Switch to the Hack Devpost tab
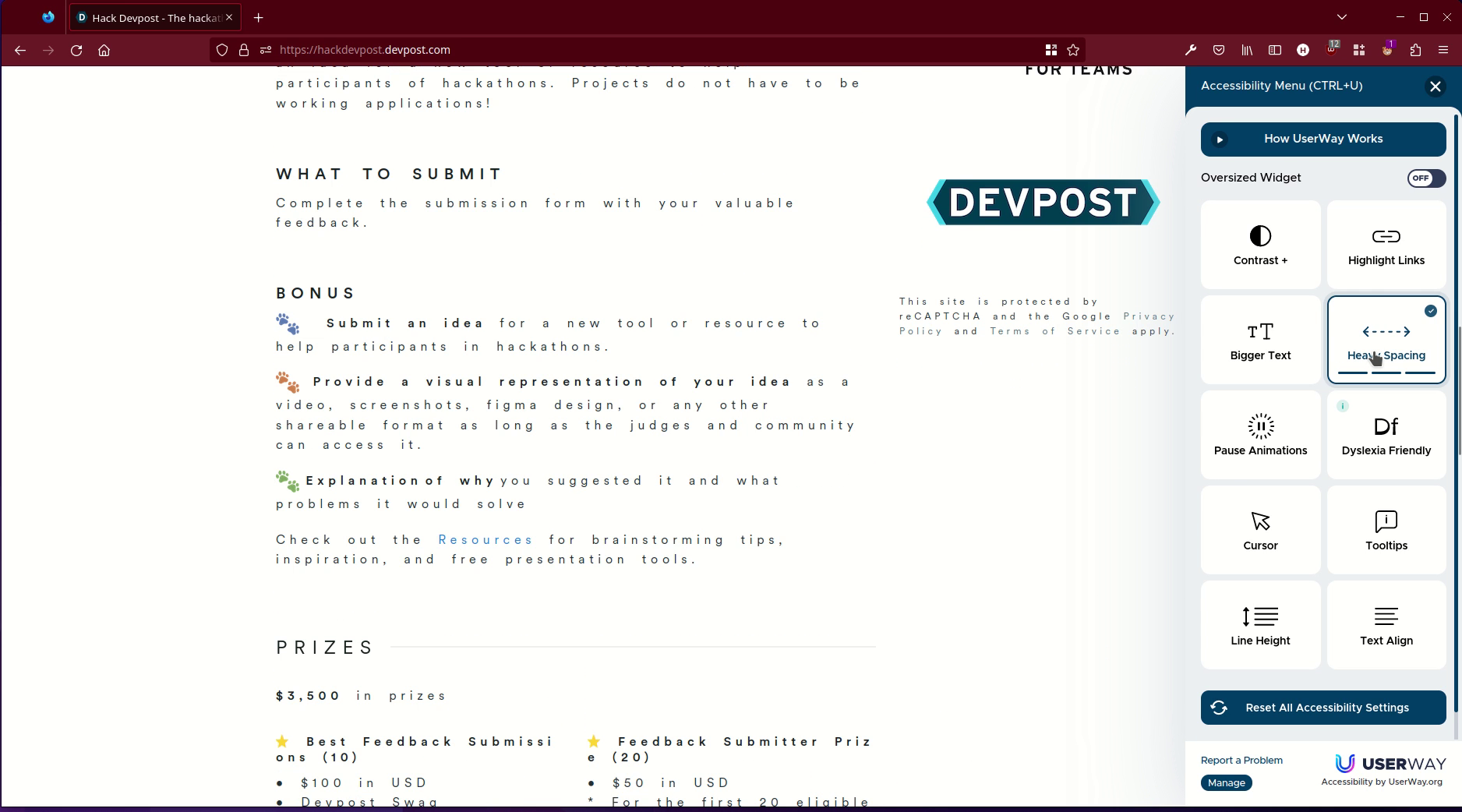Screen dimensions: 1462x812 tap(148, 17)
